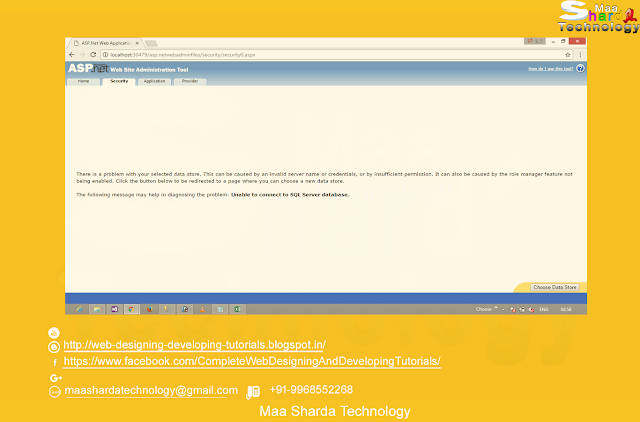The image size is (640, 422).
Task: Open the Application tab
Action: tap(154, 81)
